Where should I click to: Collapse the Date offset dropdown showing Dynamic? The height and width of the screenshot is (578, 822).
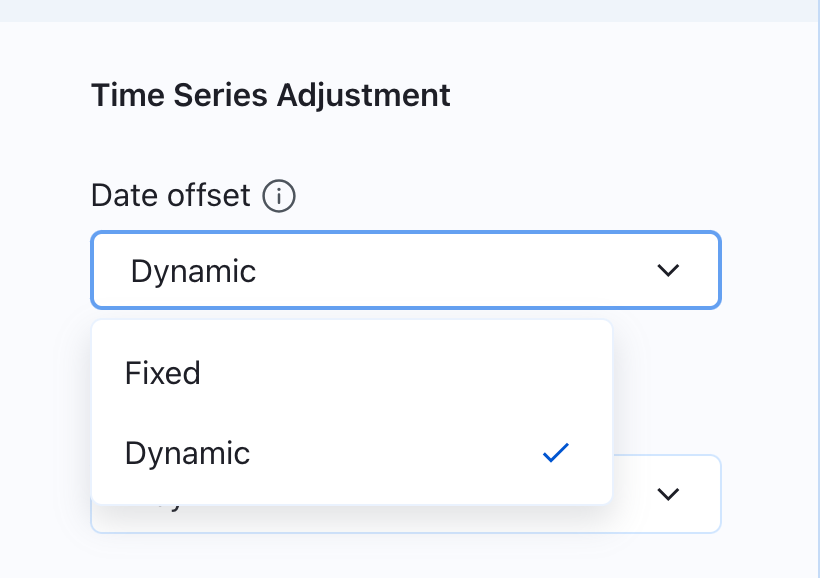405,270
